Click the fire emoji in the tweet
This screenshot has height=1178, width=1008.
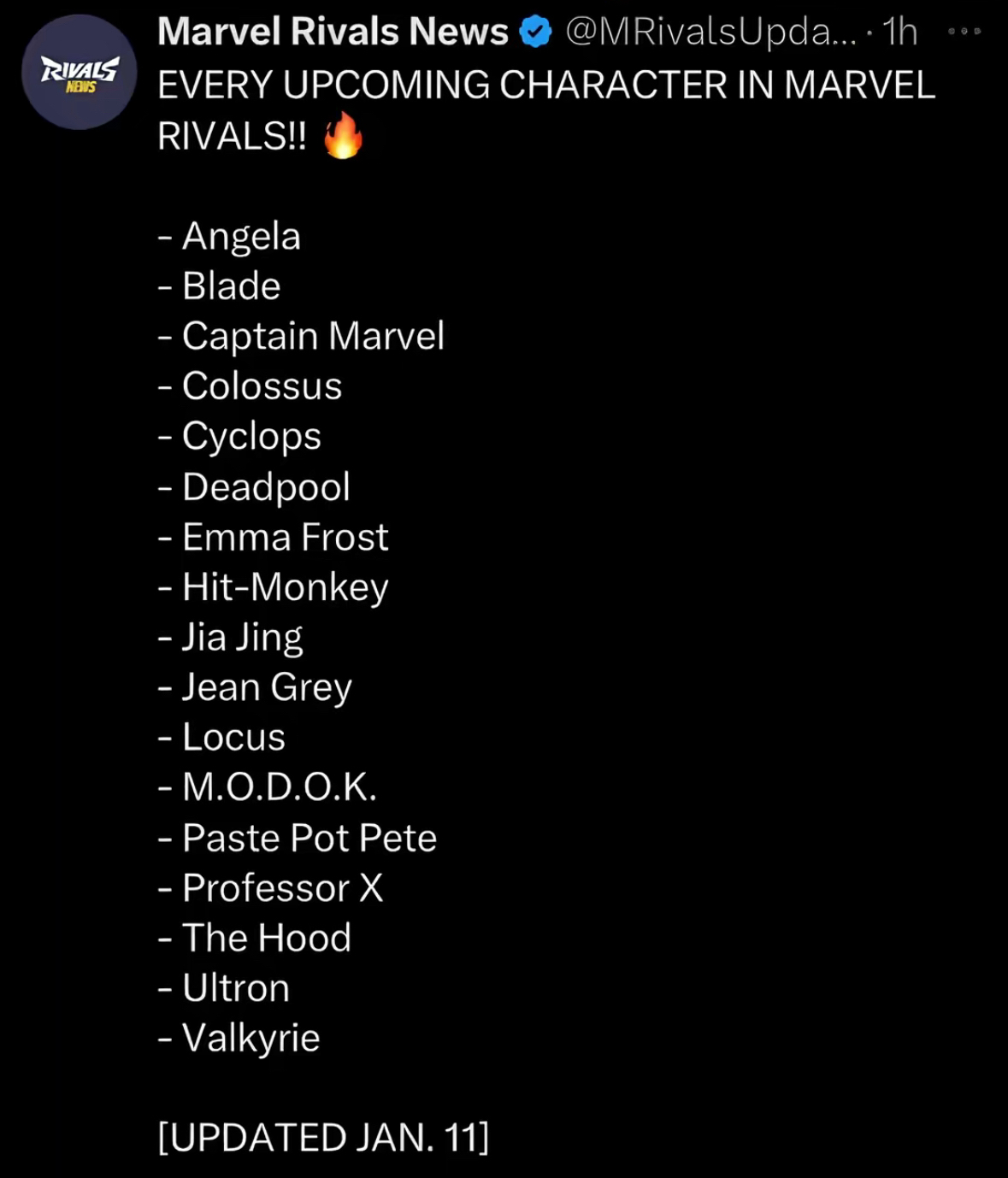click(x=343, y=136)
